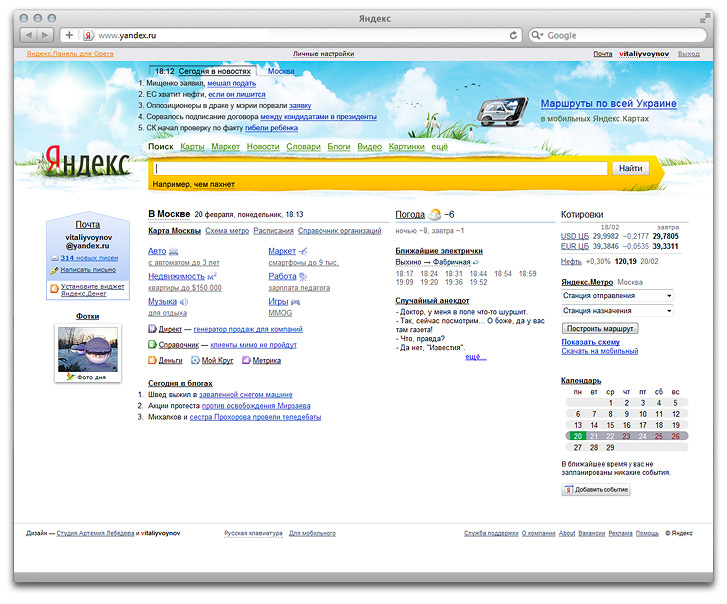The width and height of the screenshot is (727, 604).
Task: Select calendar day 29
Action: [610, 447]
